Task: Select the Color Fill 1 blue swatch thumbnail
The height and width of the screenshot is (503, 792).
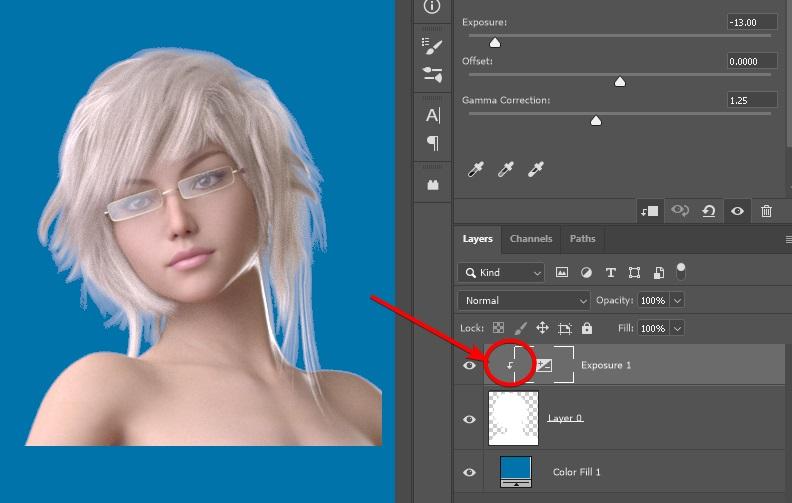Action: (x=516, y=472)
